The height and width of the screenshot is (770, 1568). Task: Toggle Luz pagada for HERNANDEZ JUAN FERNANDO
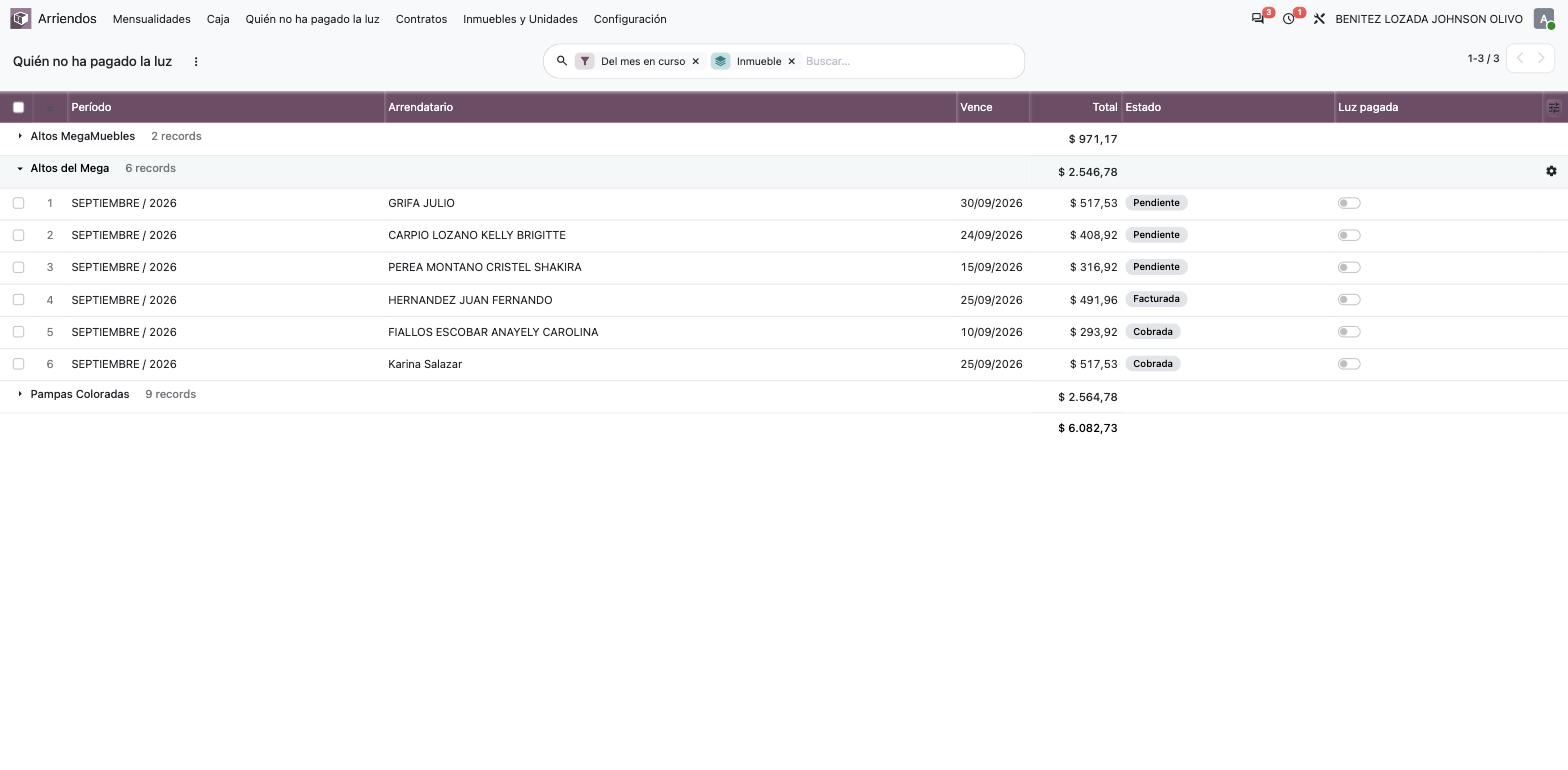(1349, 300)
